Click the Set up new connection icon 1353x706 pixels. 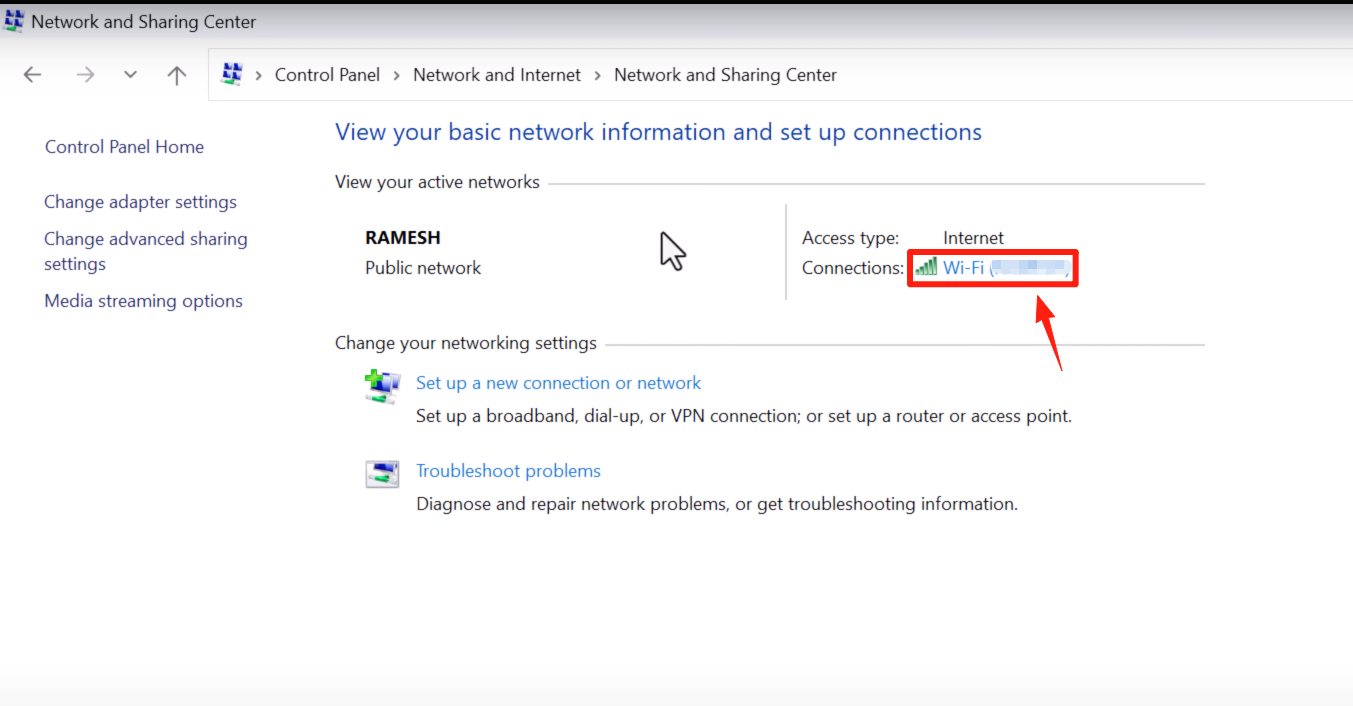[x=382, y=386]
